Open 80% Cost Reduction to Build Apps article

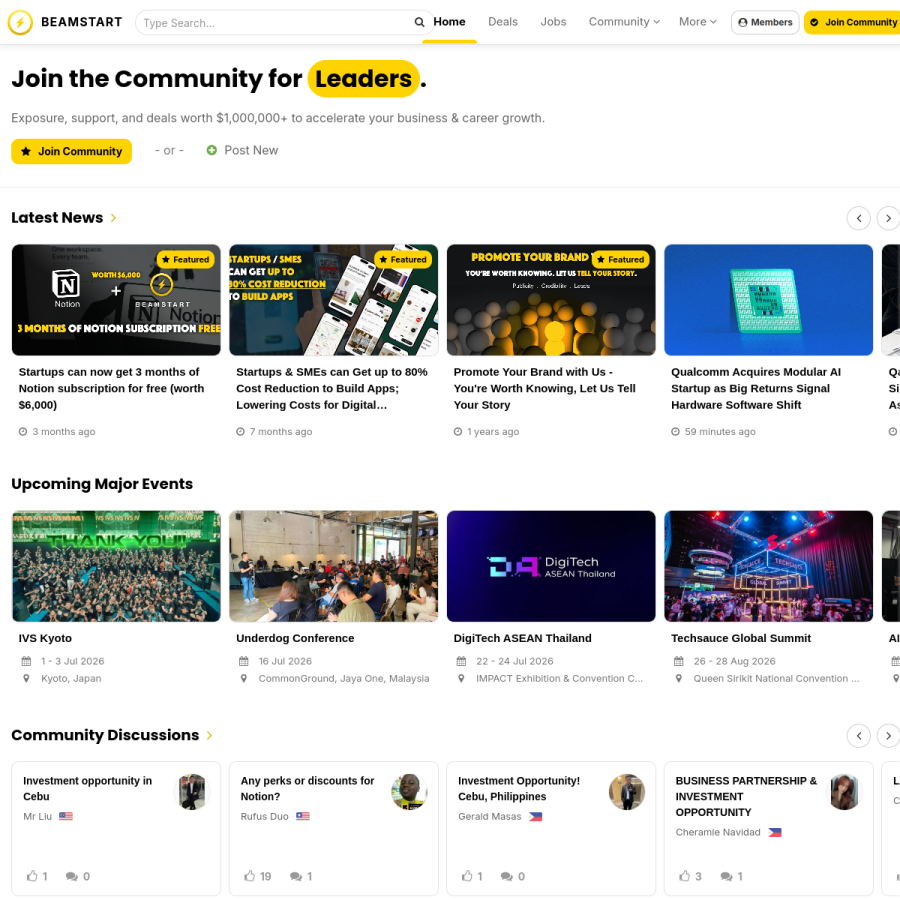[x=332, y=389]
